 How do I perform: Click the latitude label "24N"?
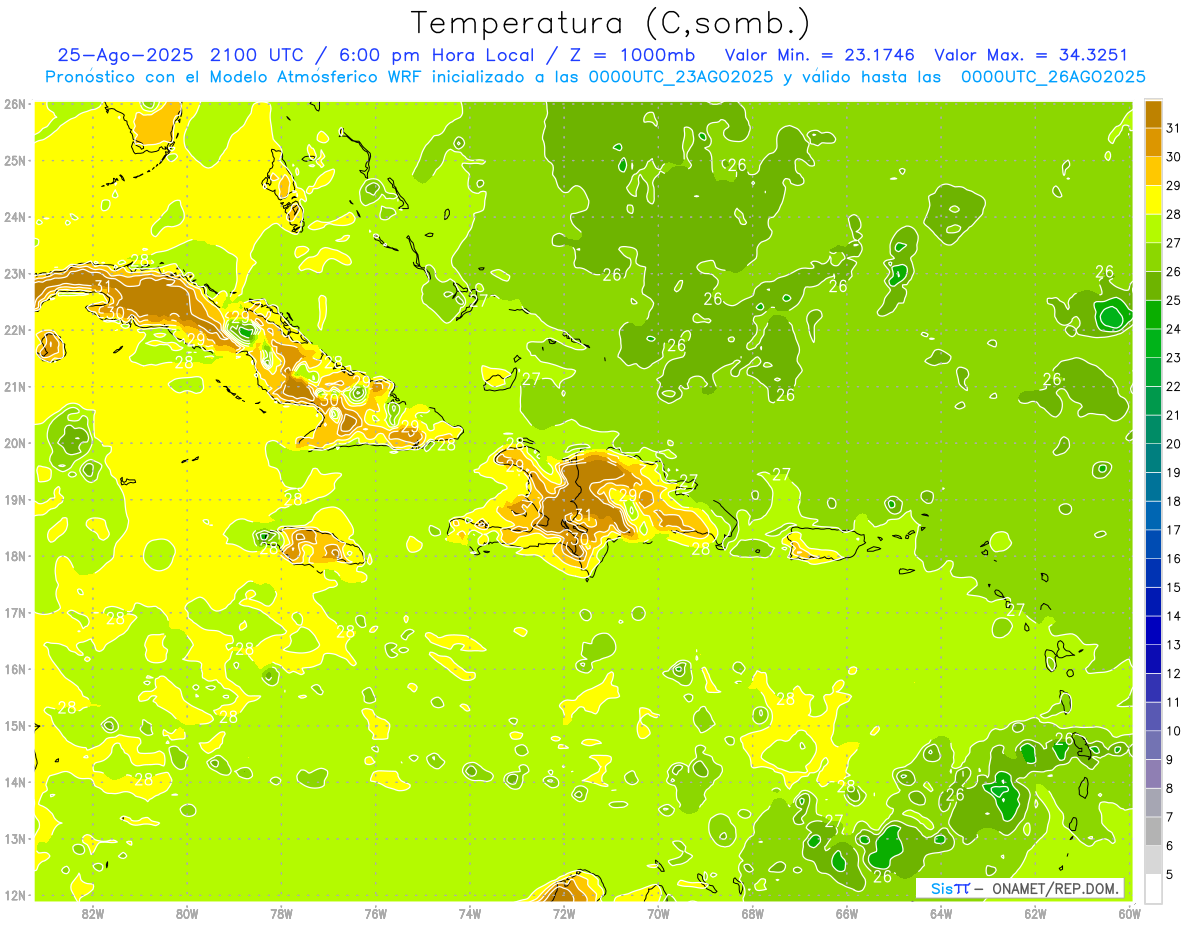point(15,217)
